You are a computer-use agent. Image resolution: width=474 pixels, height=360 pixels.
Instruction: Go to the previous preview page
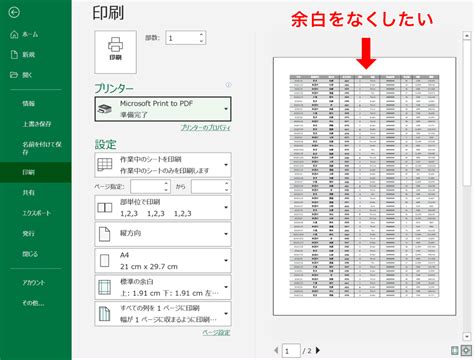coord(276,350)
